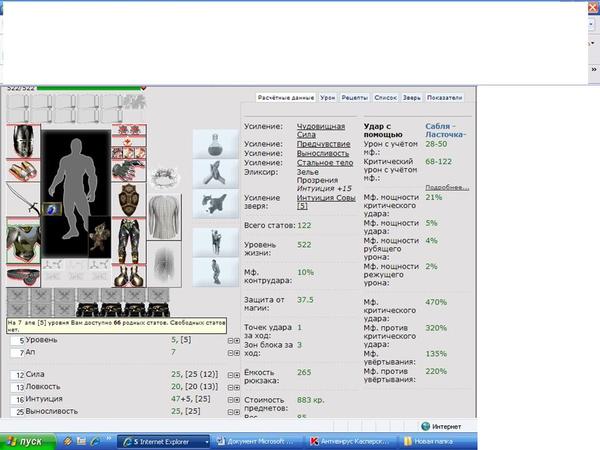Expand the quick launch chevron
600x450 pixels.
[x=109, y=439]
